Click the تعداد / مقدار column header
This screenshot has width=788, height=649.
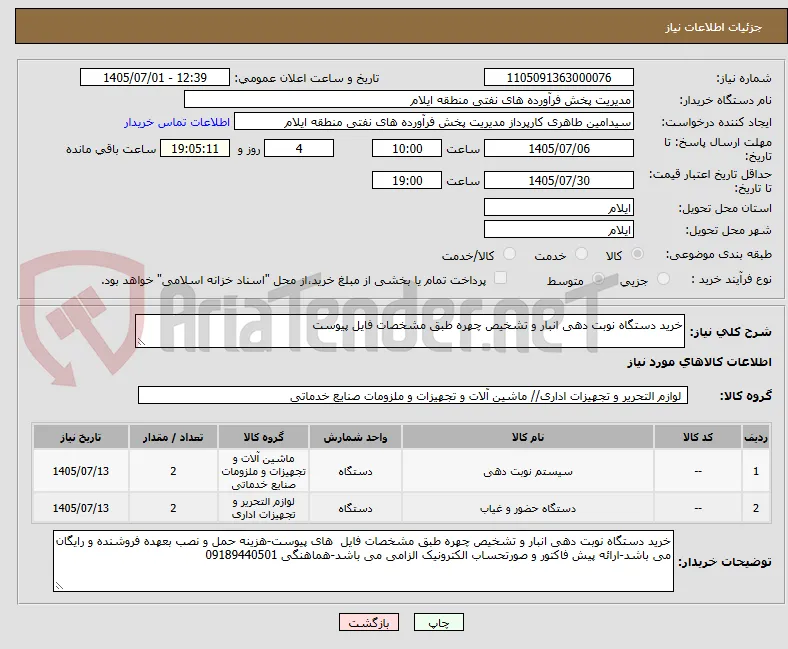click(173, 437)
